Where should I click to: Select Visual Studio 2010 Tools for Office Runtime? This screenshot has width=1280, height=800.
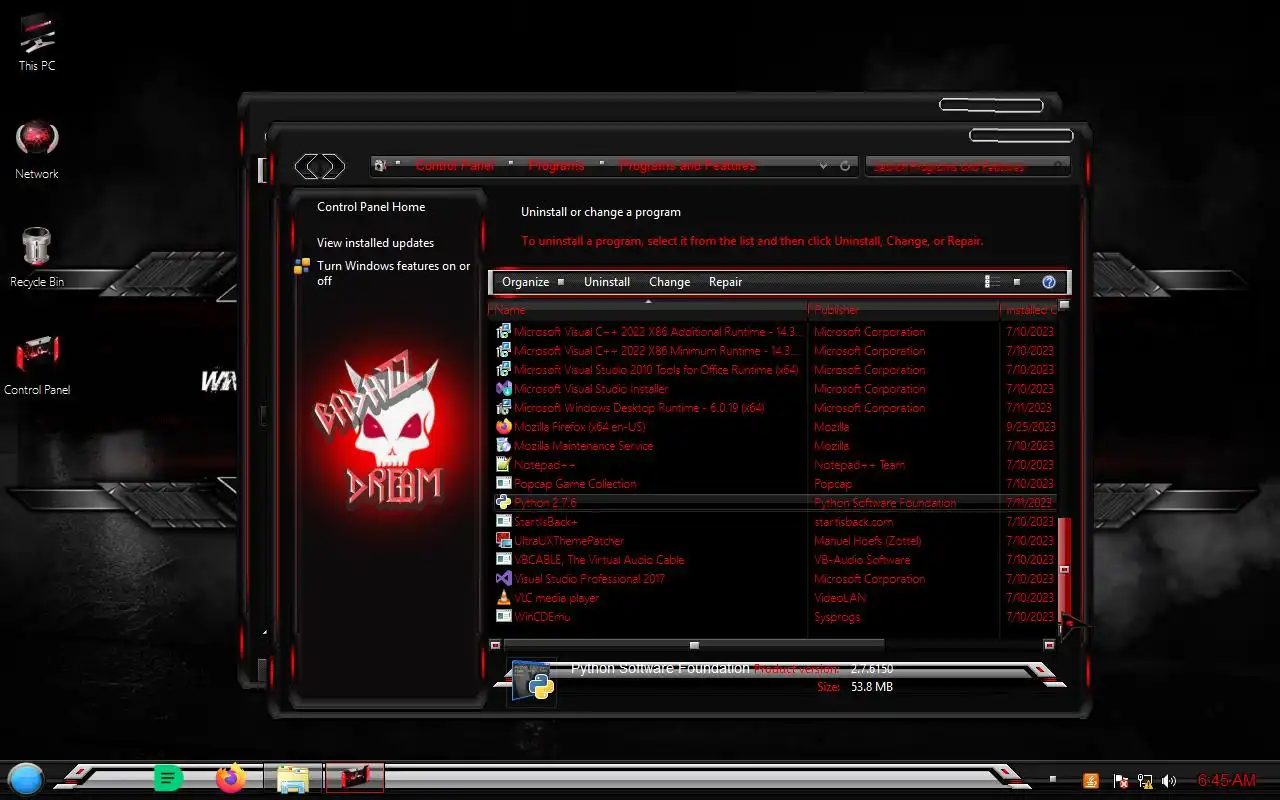click(x=775, y=370)
